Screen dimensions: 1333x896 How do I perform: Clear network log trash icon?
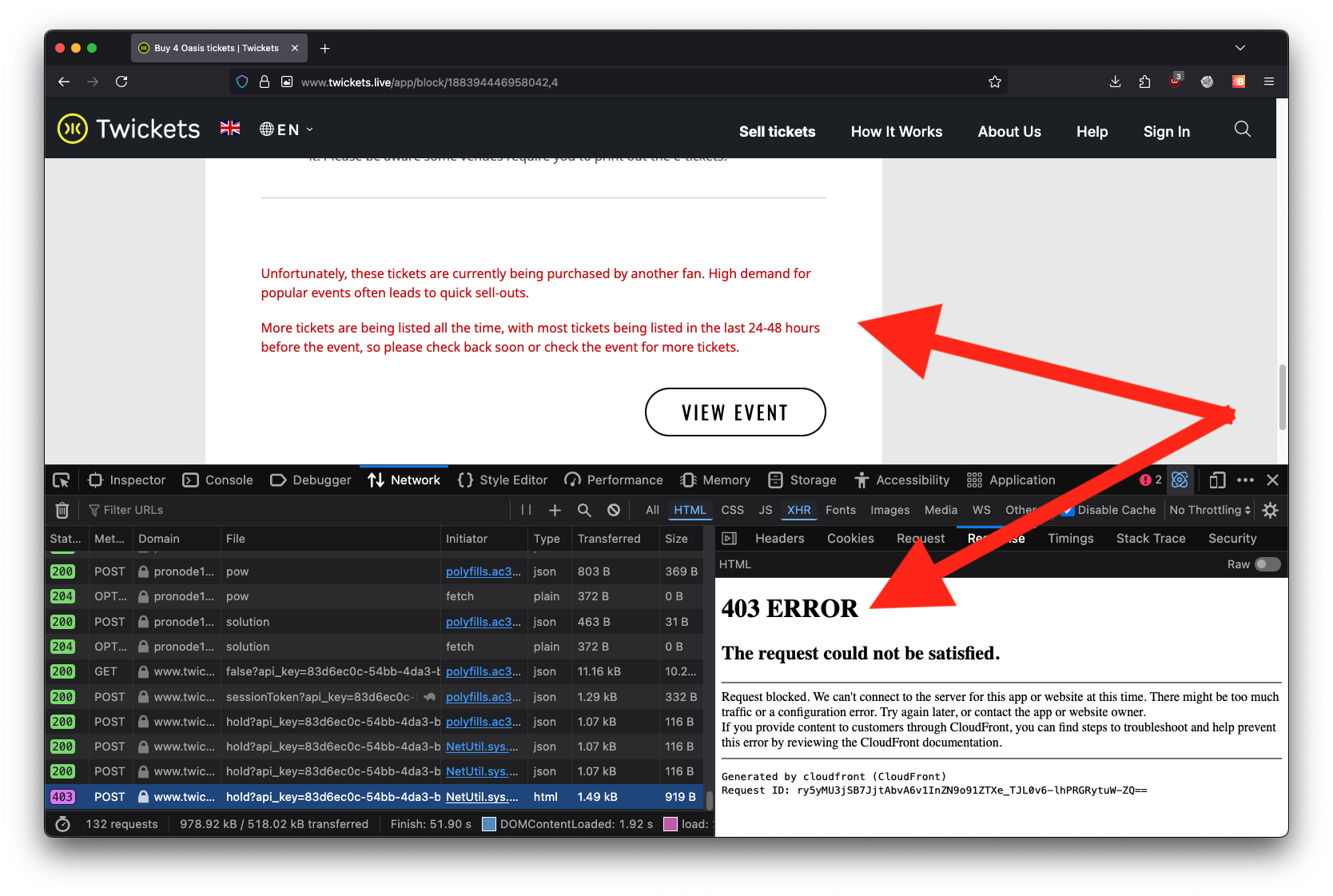62,510
